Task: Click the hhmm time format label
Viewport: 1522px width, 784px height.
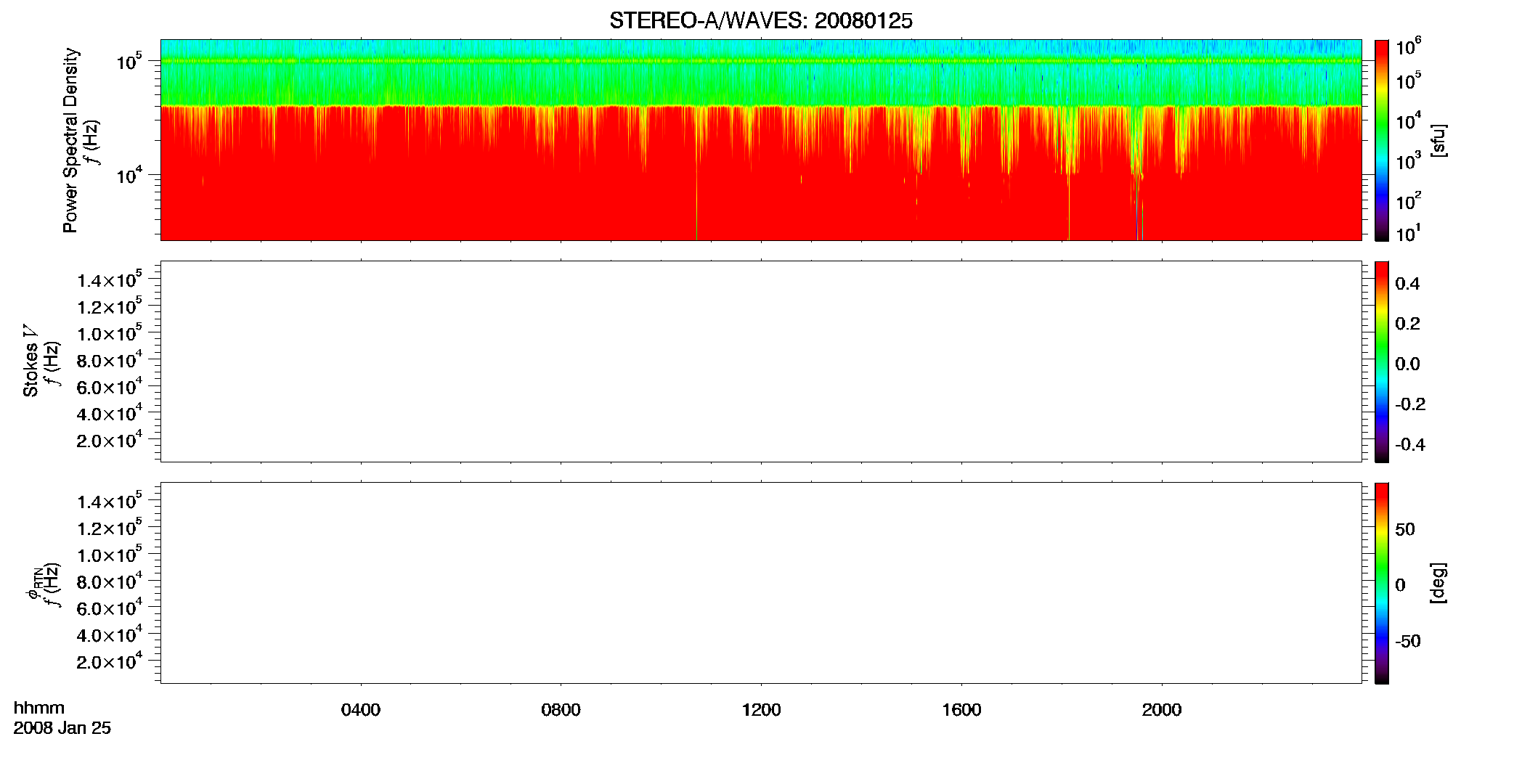Action: 39,708
